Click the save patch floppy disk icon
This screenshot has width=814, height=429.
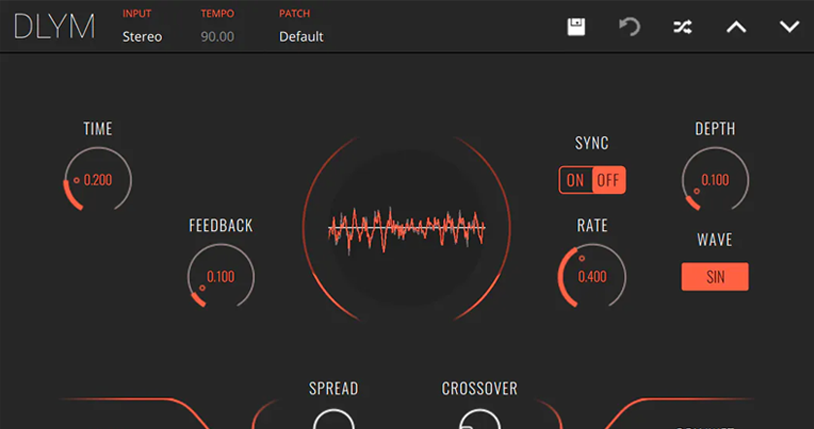coord(576,27)
